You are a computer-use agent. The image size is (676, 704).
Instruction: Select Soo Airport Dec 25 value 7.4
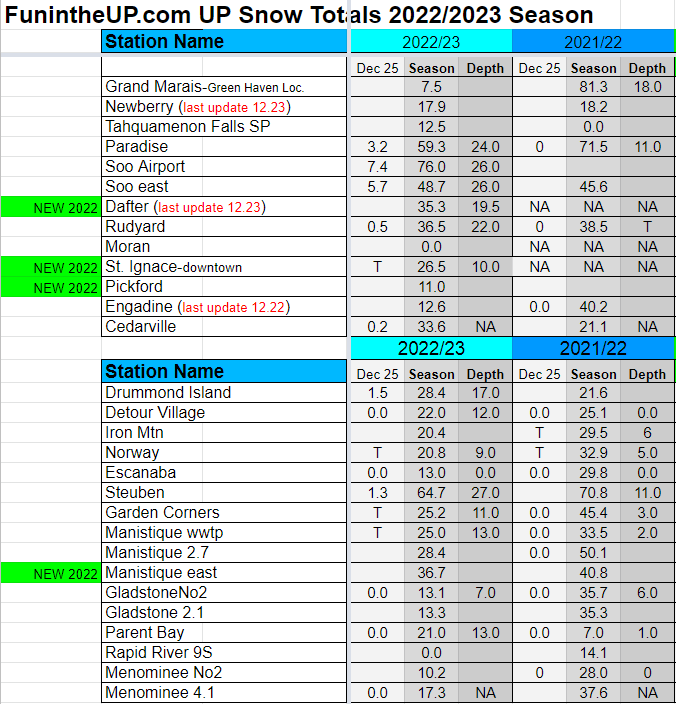(x=378, y=167)
